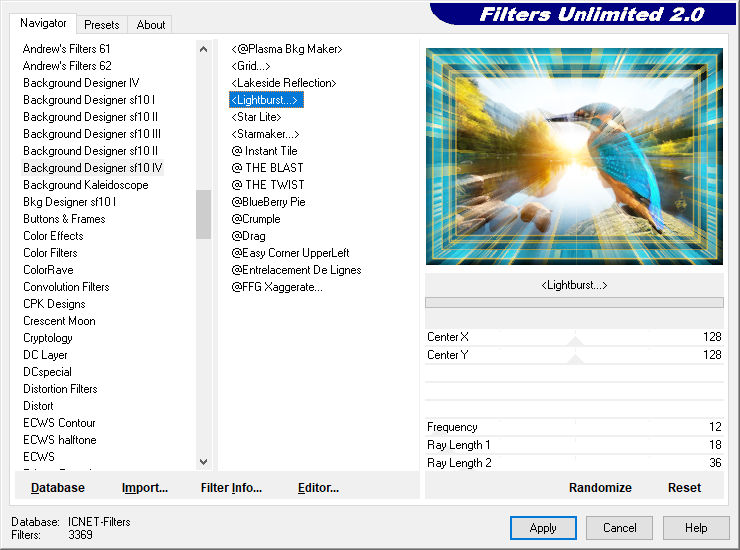Select the highlighted <Lightburst...> filter
740x550 pixels.
266,100
